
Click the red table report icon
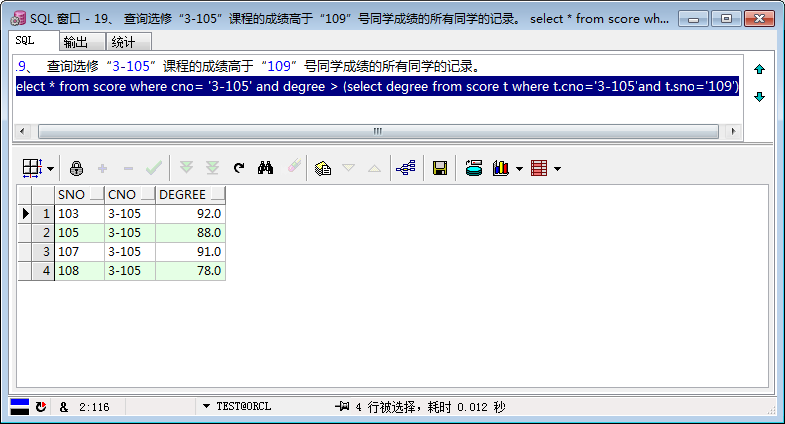pos(539,168)
